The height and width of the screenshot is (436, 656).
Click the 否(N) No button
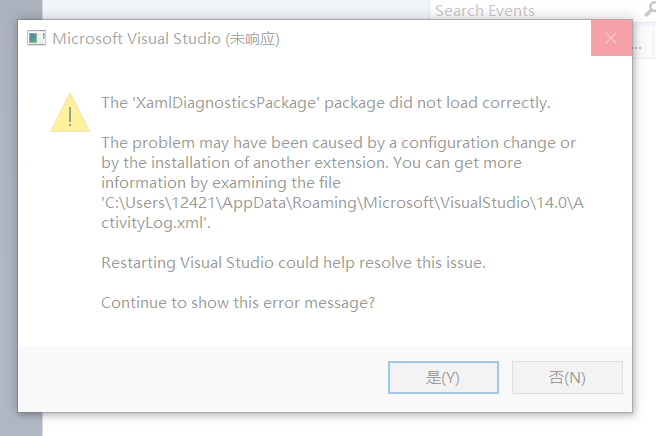567,377
